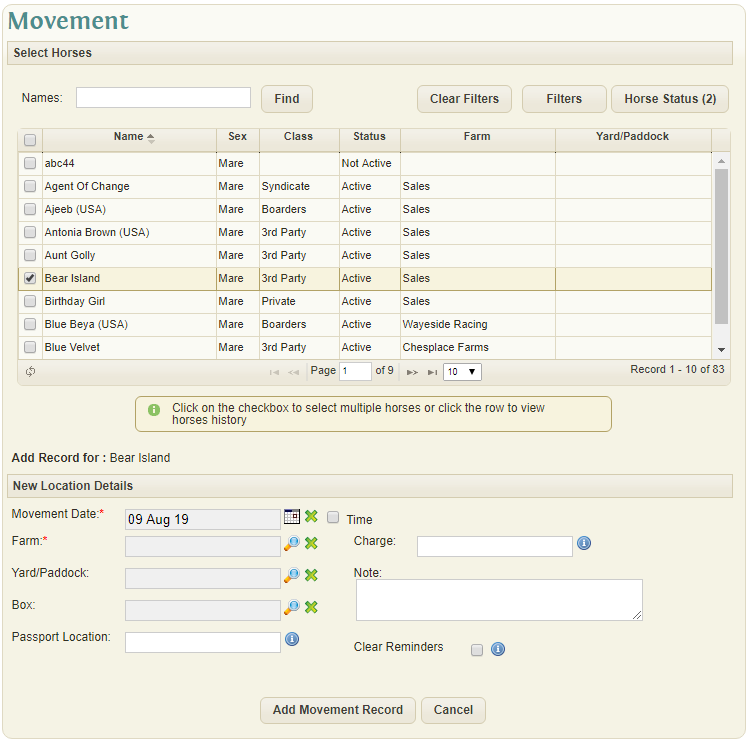Open the Yard/Paddock lookup magnifier
Screen dimensions: 751x748
292,575
